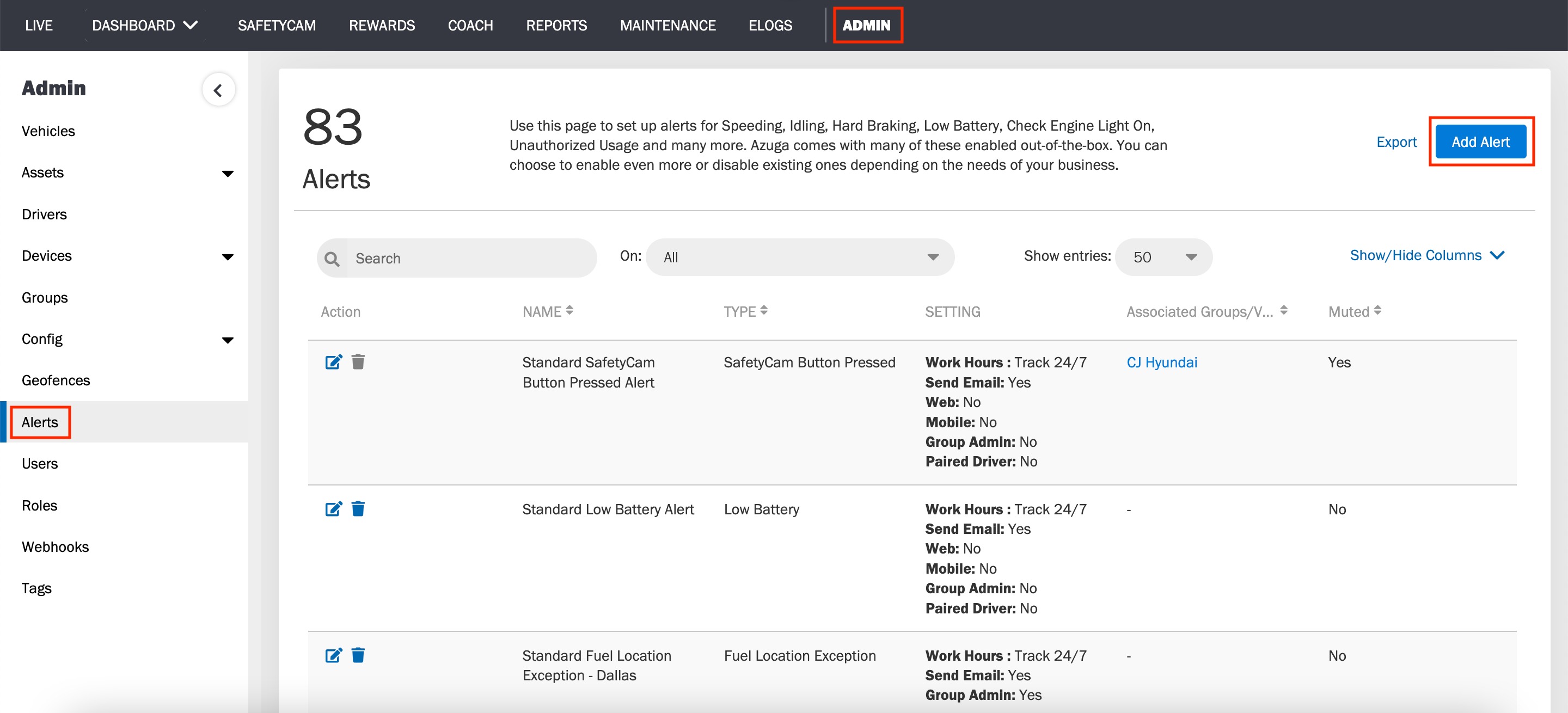Viewport: 1568px width, 713px height.
Task: Select Alerts in Admin sidebar
Action: [40, 422]
